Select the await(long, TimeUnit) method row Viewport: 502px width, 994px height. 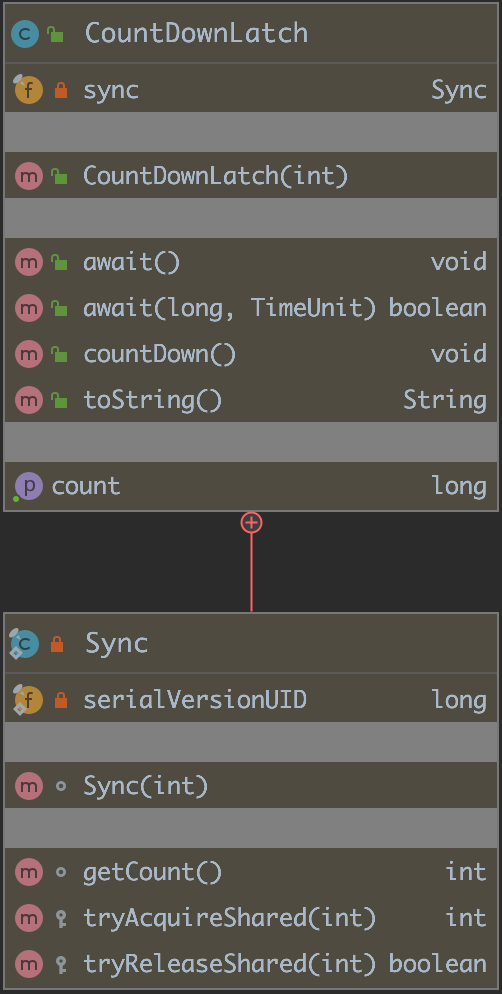click(x=251, y=308)
